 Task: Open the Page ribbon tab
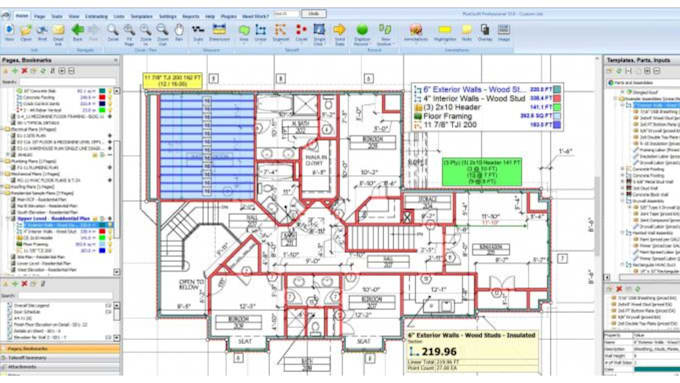point(39,16)
